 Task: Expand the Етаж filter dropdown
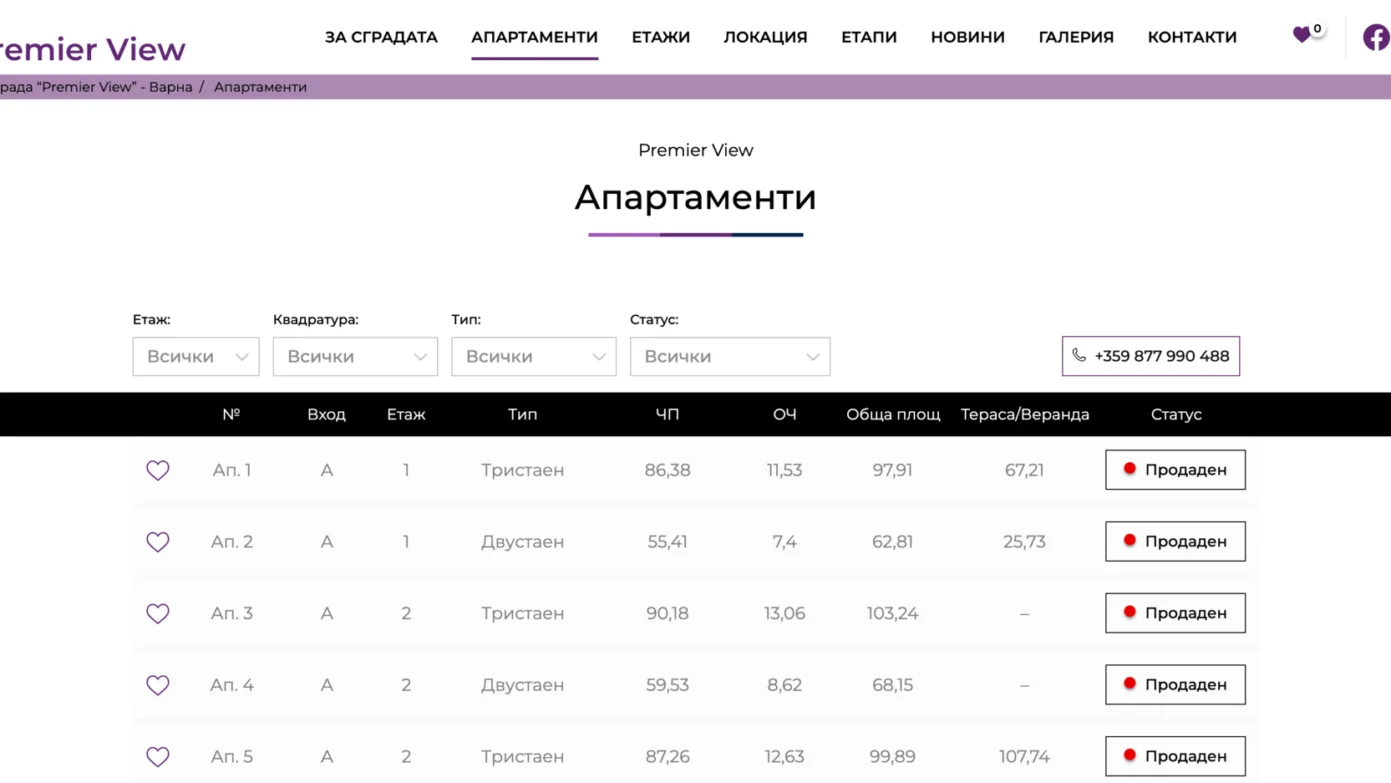pos(196,357)
